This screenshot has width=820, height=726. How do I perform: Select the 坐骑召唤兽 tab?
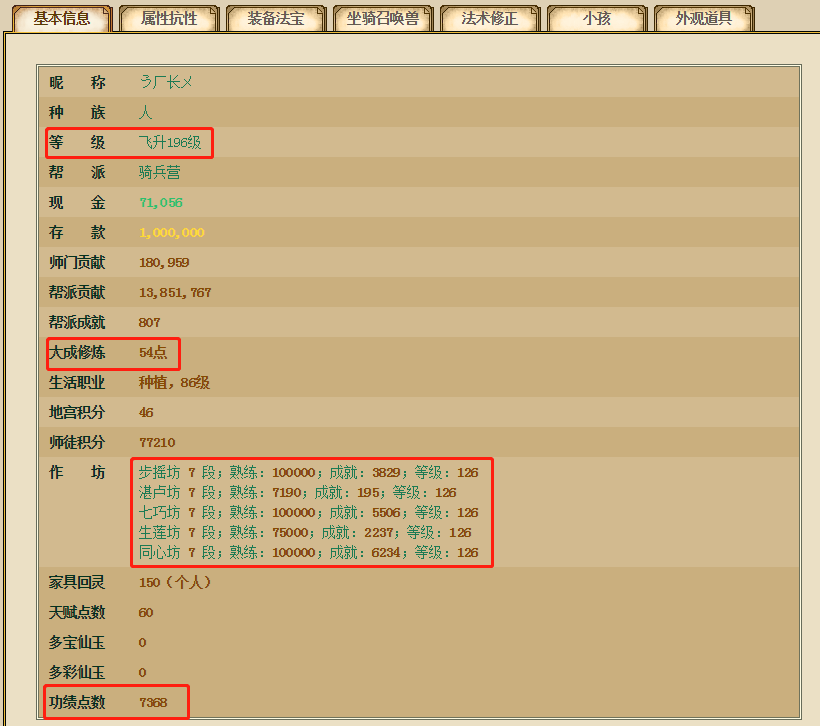click(x=383, y=18)
